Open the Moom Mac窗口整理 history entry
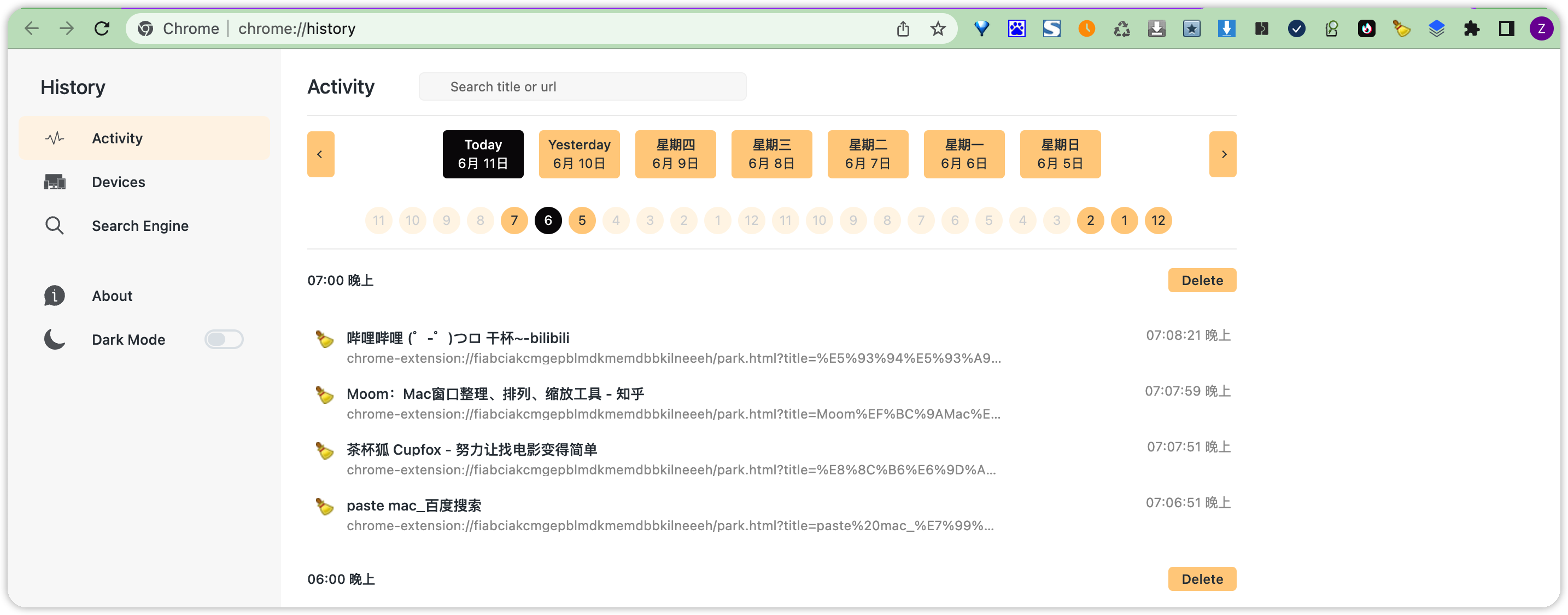 495,394
